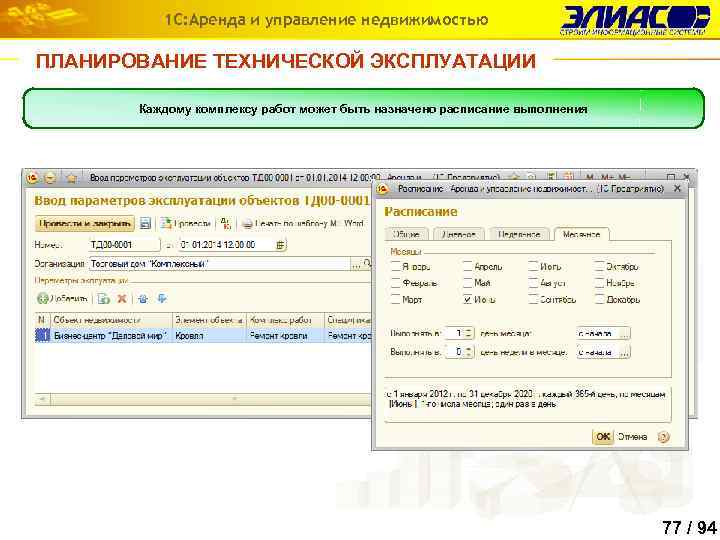Click the Провести post icon
The height and width of the screenshot is (540, 720).
click(166, 224)
